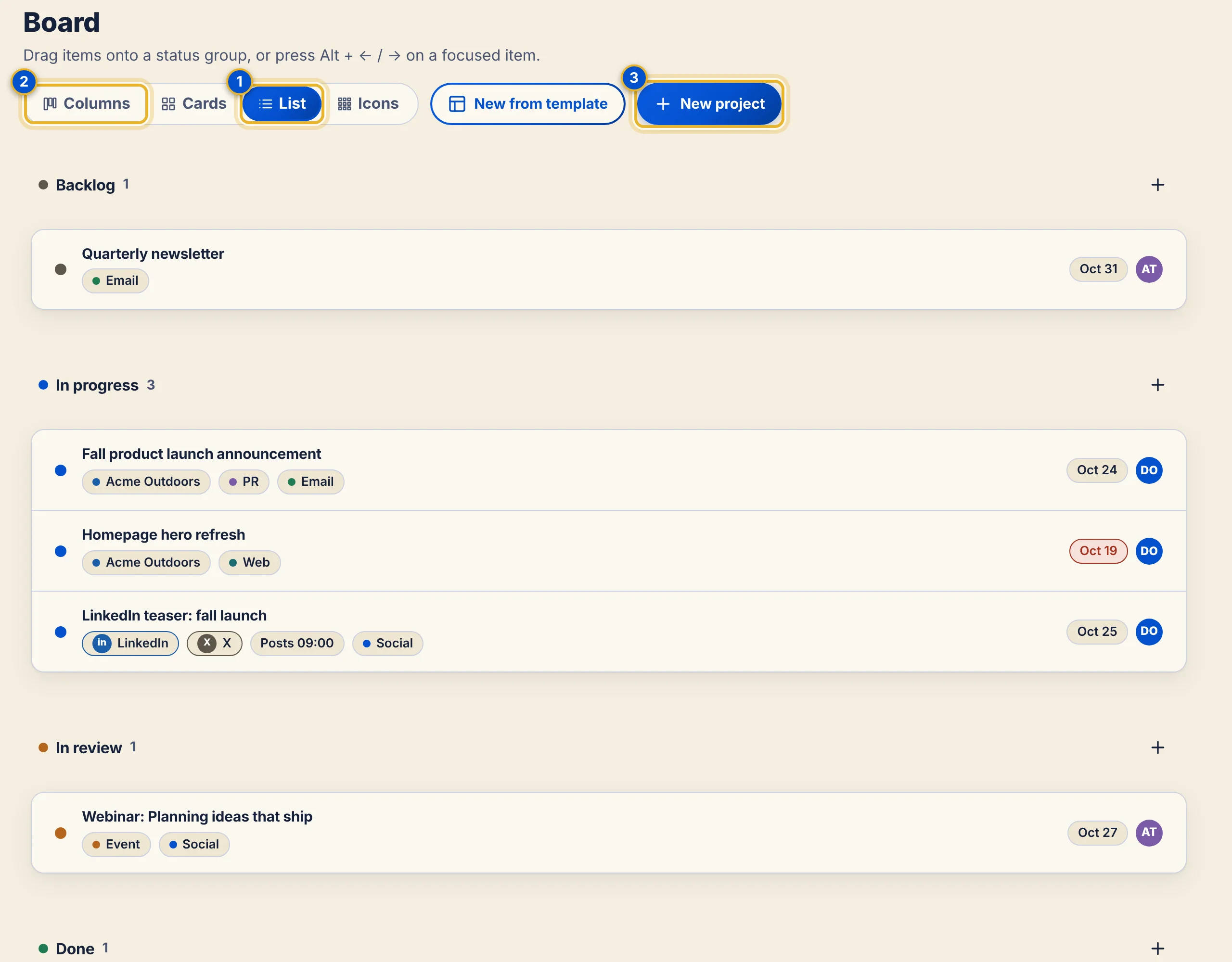Add item to Backlog group
Viewport: 1232px width, 962px height.
coord(1157,185)
